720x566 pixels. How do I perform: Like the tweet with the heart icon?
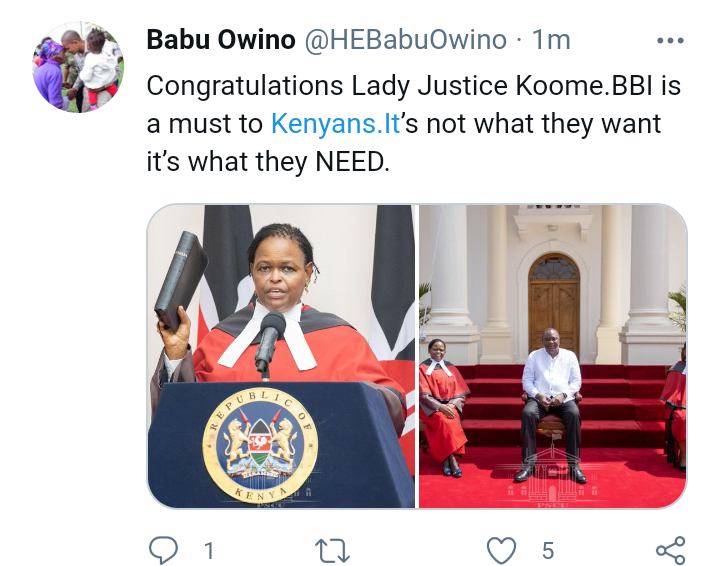501,550
